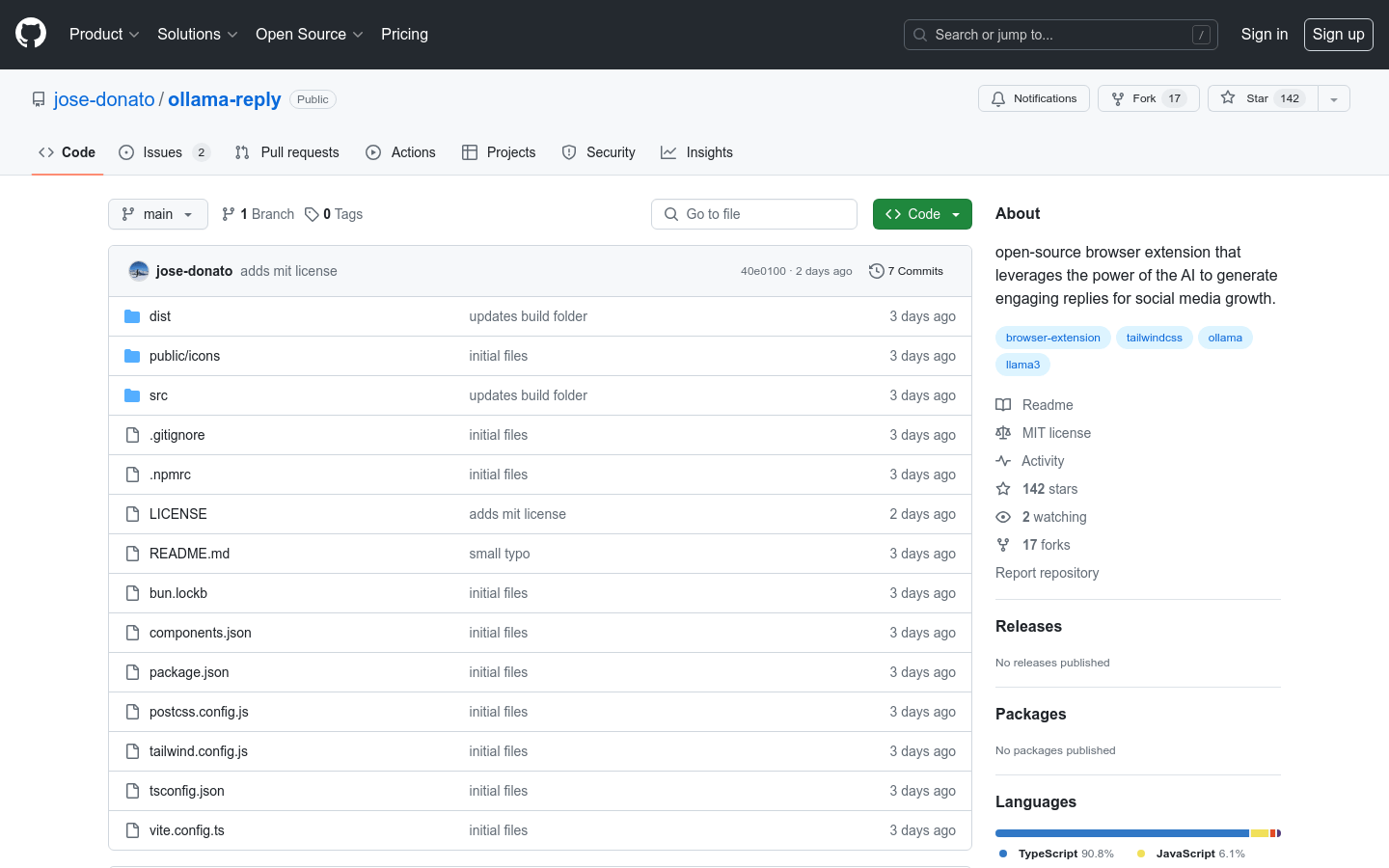Click the blue TypeScript legend dot
Image resolution: width=1389 pixels, height=868 pixels.
(1003, 854)
